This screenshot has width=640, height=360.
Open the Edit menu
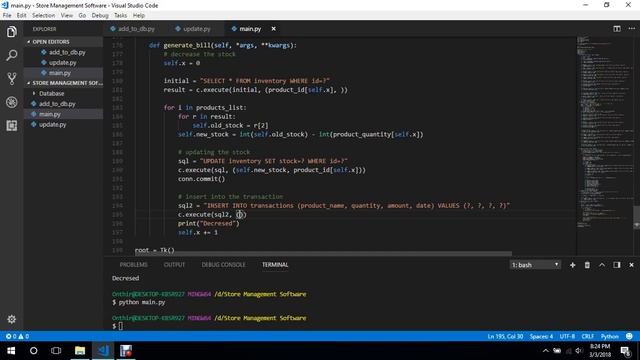[22, 15]
